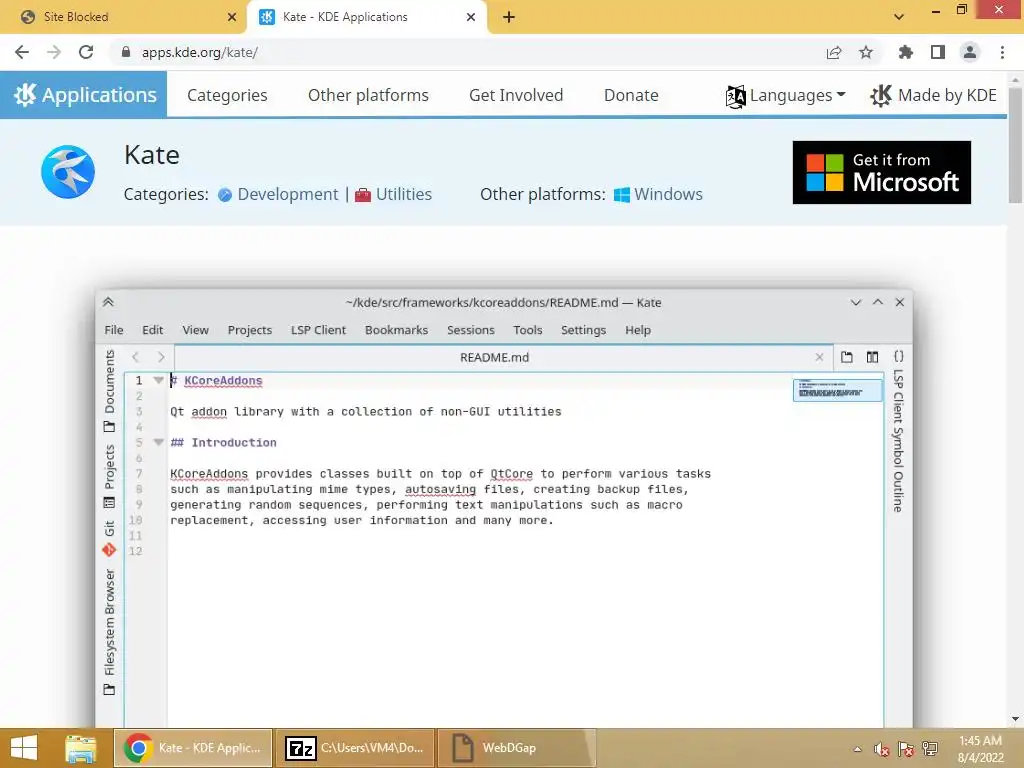This screenshot has height=768, width=1024.
Task: Switch to 7-Zip window in taskbar
Action: pos(355,748)
